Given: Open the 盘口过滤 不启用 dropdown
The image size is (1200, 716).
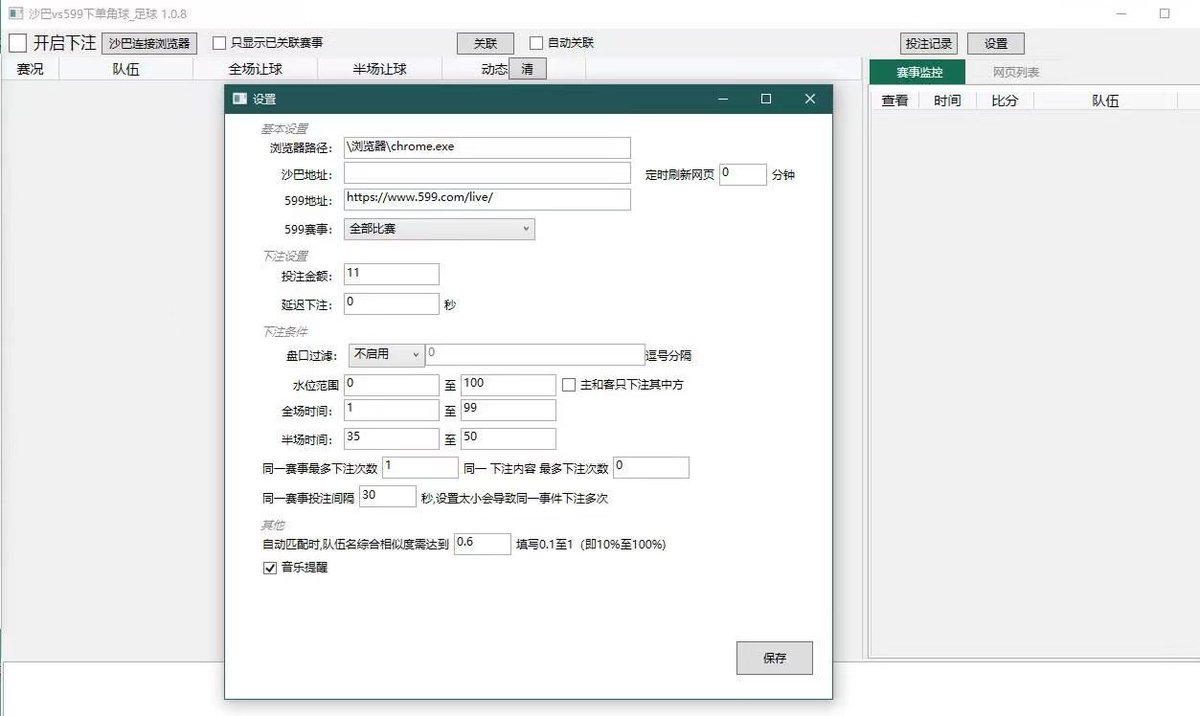Looking at the screenshot, I should pyautogui.click(x=388, y=354).
